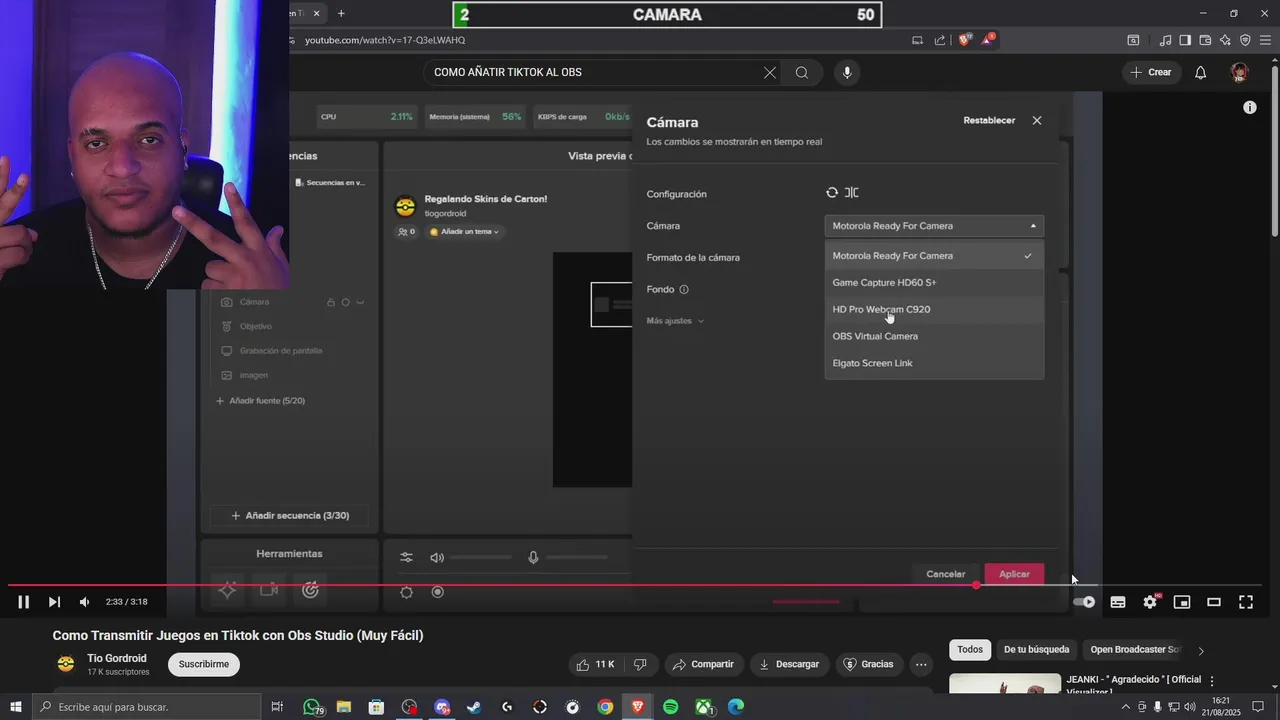Select the Todos filter chip
Screen dimensions: 1280x720
pos(970,650)
